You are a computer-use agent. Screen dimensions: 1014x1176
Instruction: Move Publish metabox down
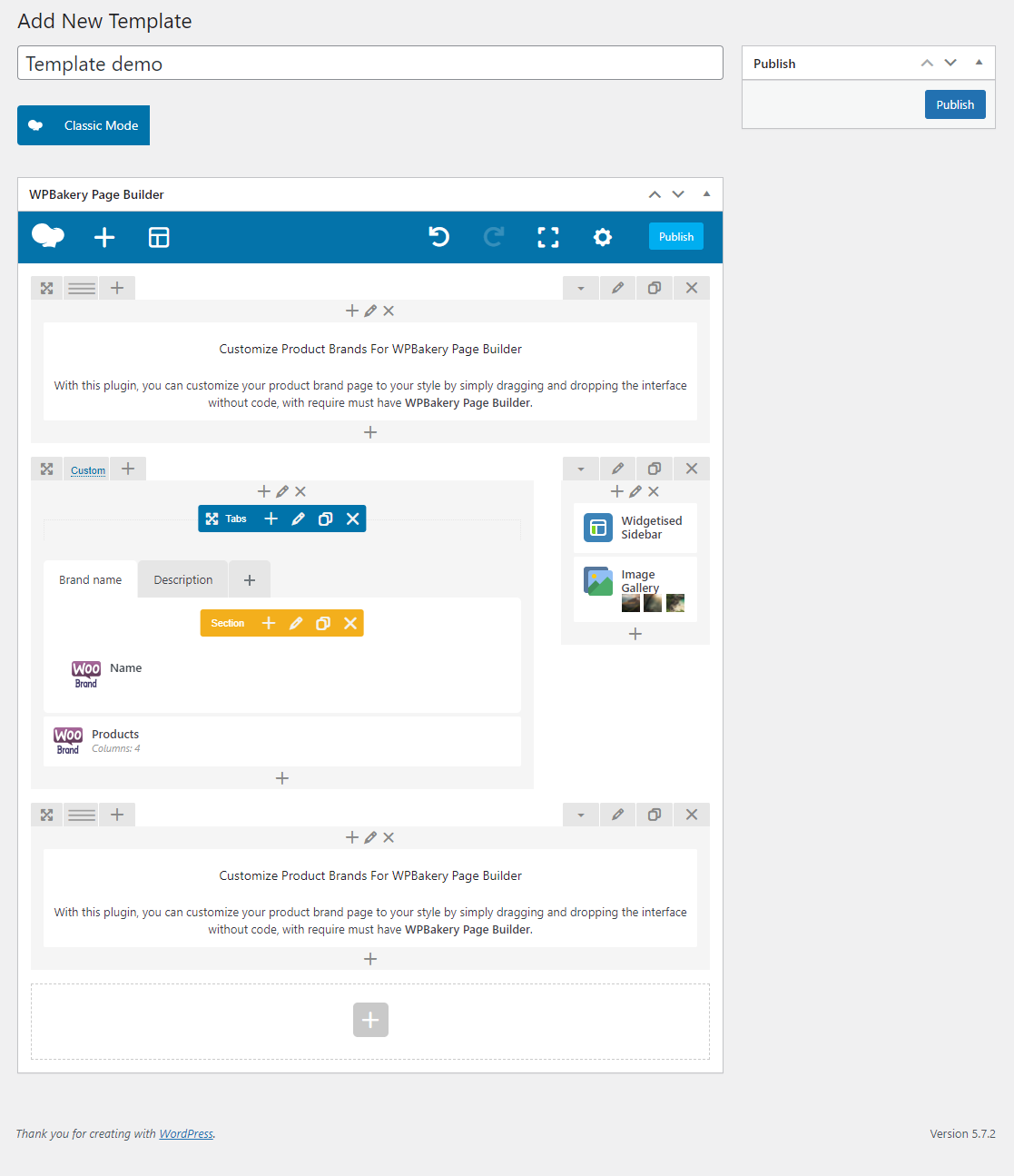(950, 63)
